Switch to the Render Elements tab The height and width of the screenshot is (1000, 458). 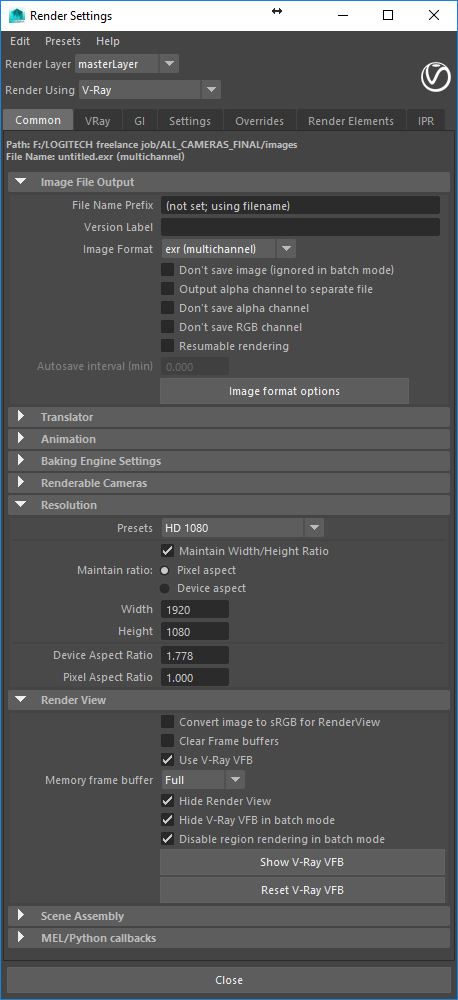click(351, 121)
